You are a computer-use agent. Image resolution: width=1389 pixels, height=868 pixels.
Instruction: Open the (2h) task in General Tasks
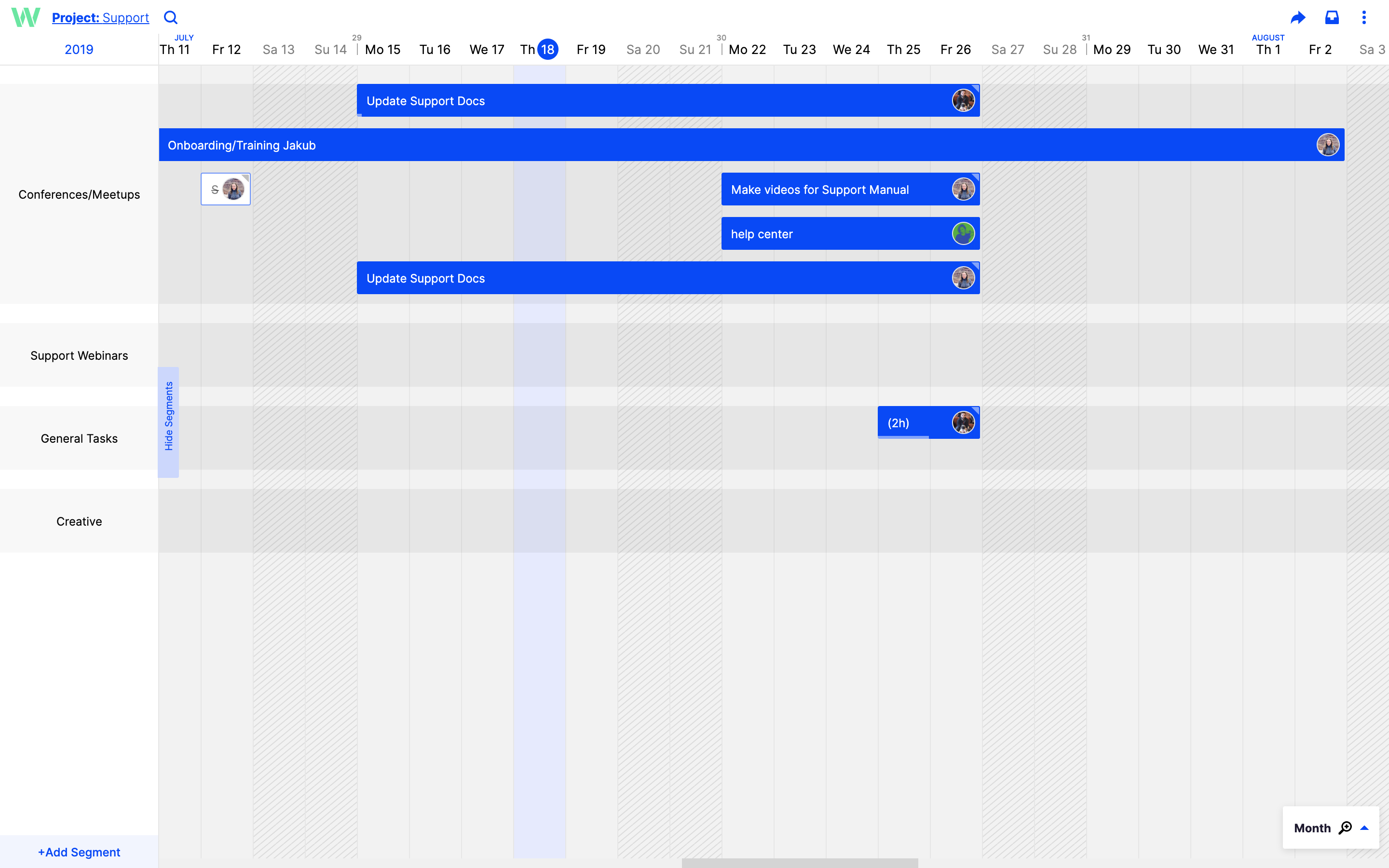898,423
